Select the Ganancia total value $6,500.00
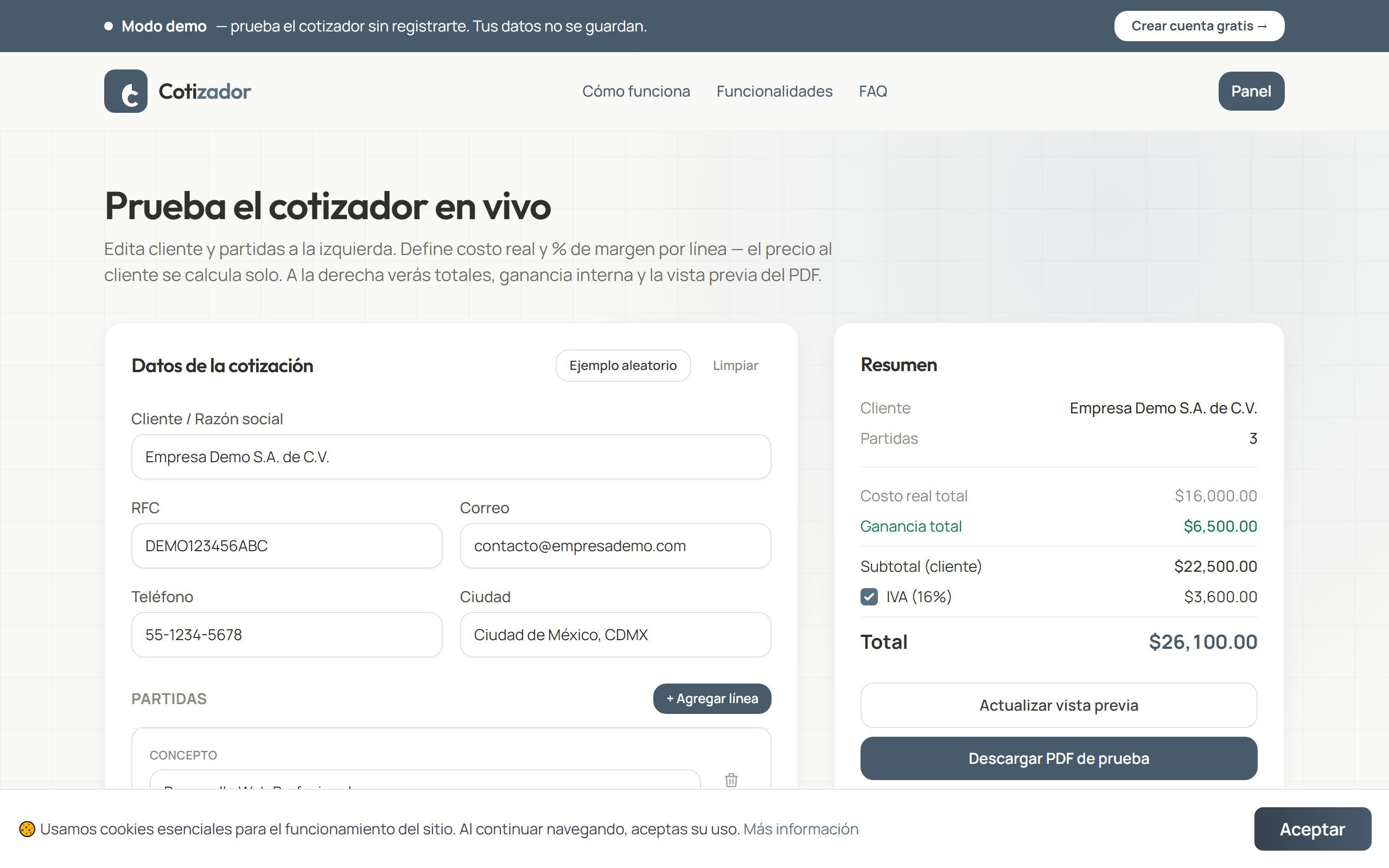Screen dimensions: 1389x868 point(1220,526)
